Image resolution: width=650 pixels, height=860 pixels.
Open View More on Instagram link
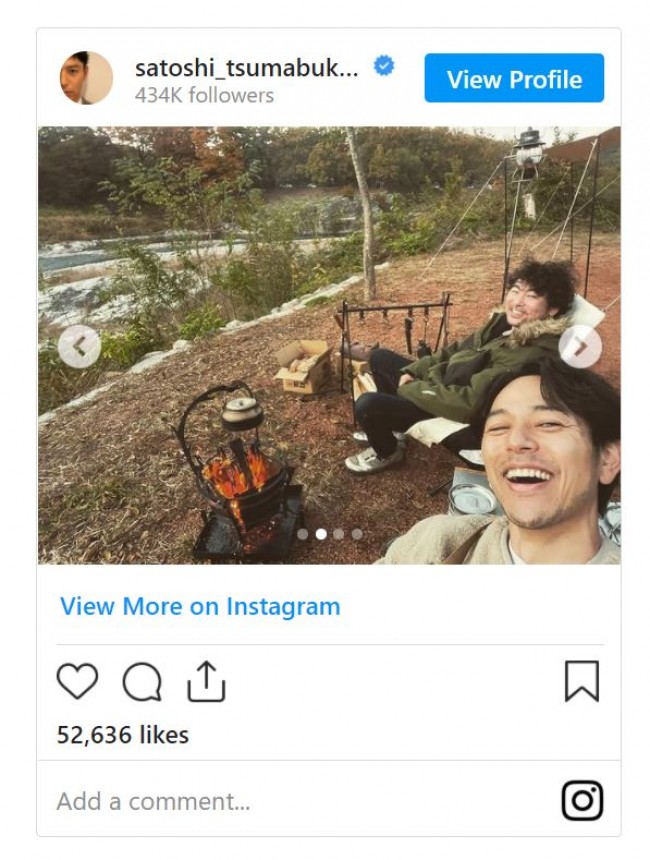pyautogui.click(x=200, y=607)
